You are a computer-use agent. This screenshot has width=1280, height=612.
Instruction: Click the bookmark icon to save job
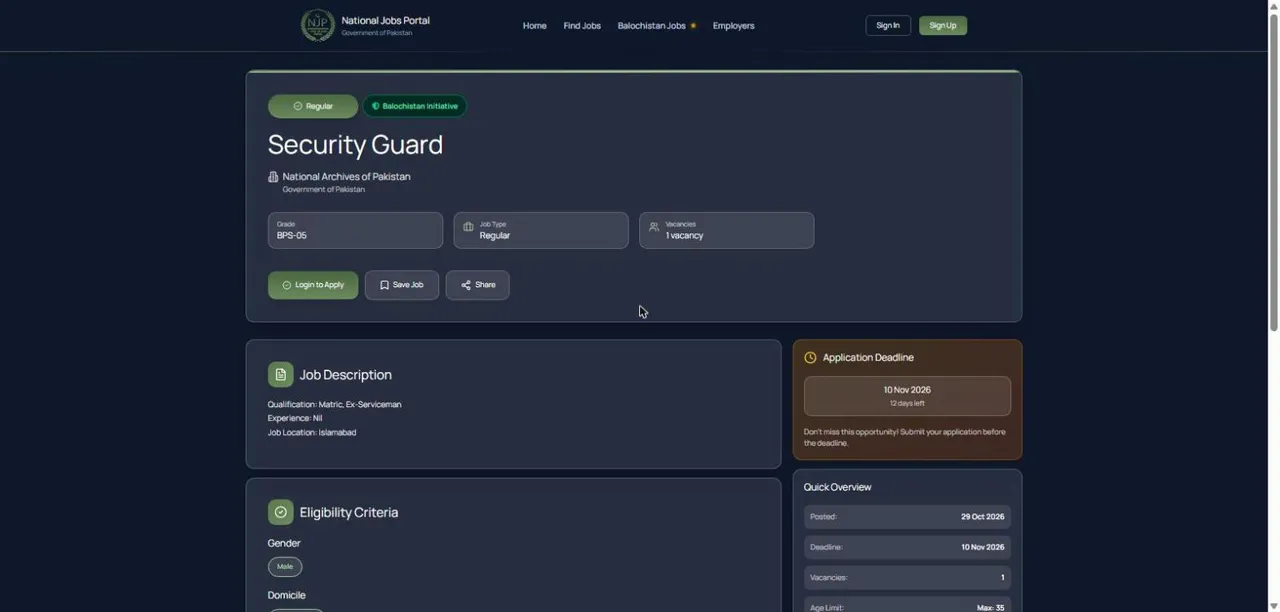coord(384,285)
